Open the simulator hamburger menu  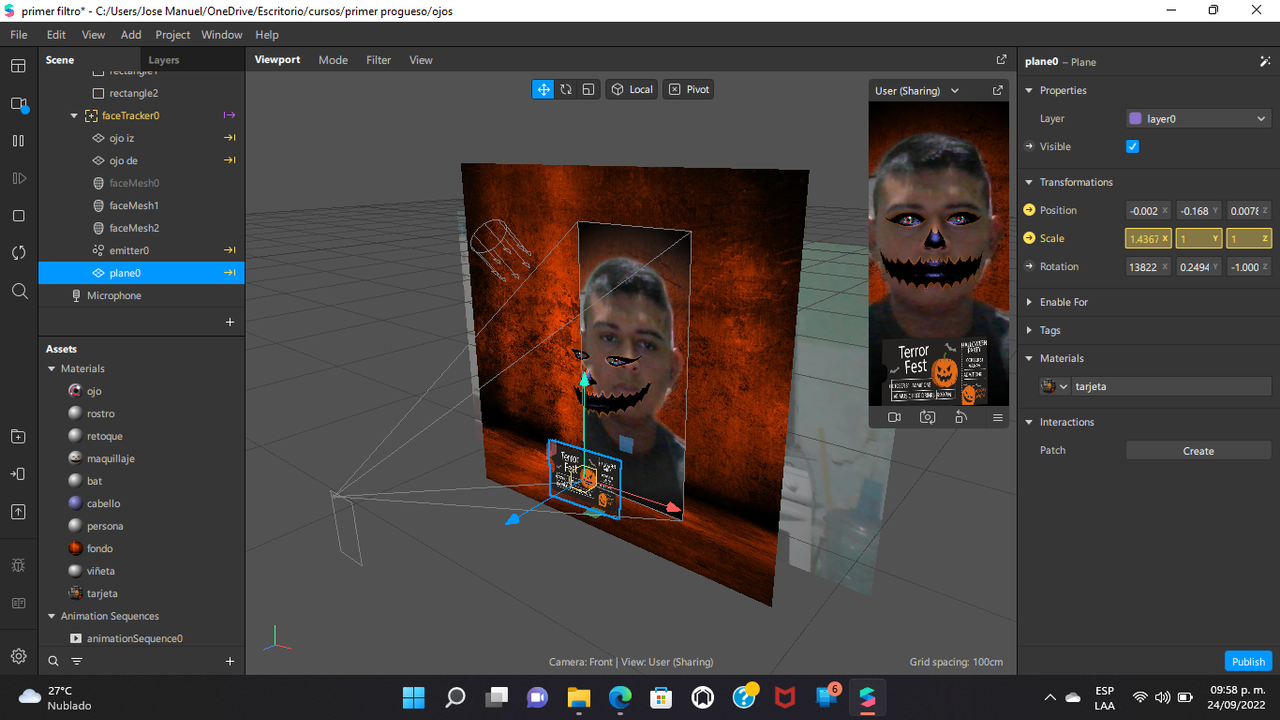(x=997, y=417)
